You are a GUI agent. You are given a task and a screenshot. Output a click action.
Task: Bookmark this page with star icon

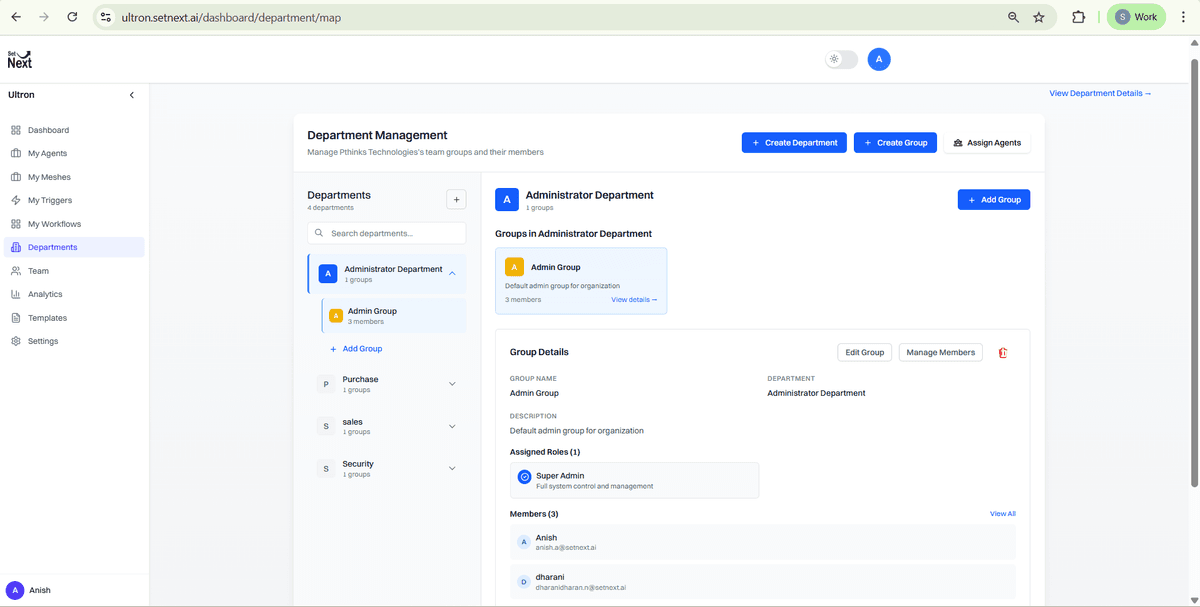[1039, 17]
